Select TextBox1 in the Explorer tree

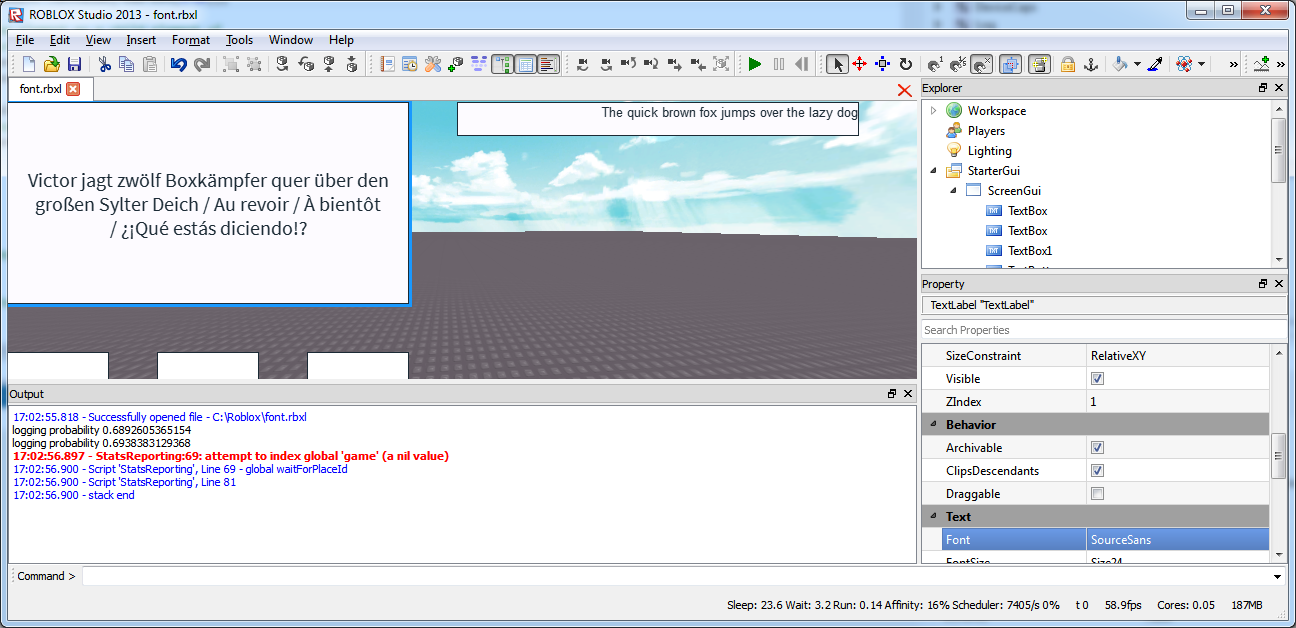(1030, 250)
